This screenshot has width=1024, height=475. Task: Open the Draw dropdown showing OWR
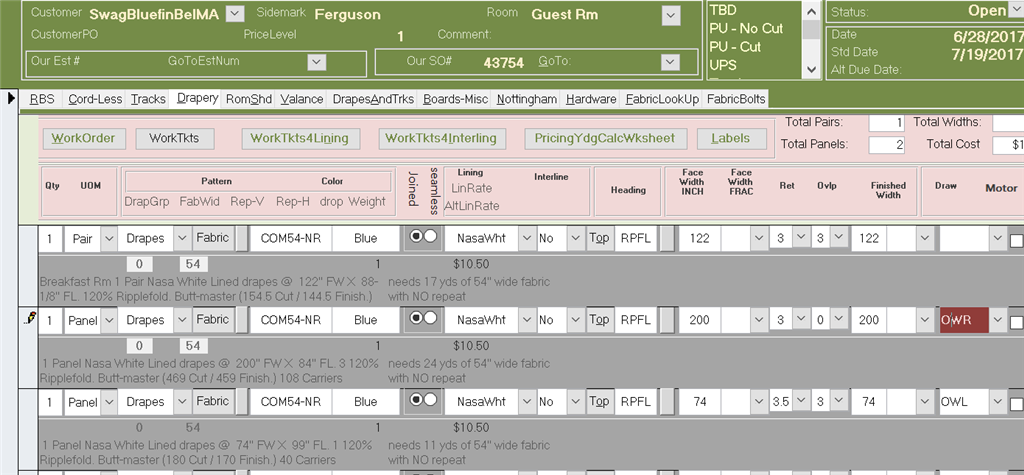(x=997, y=320)
